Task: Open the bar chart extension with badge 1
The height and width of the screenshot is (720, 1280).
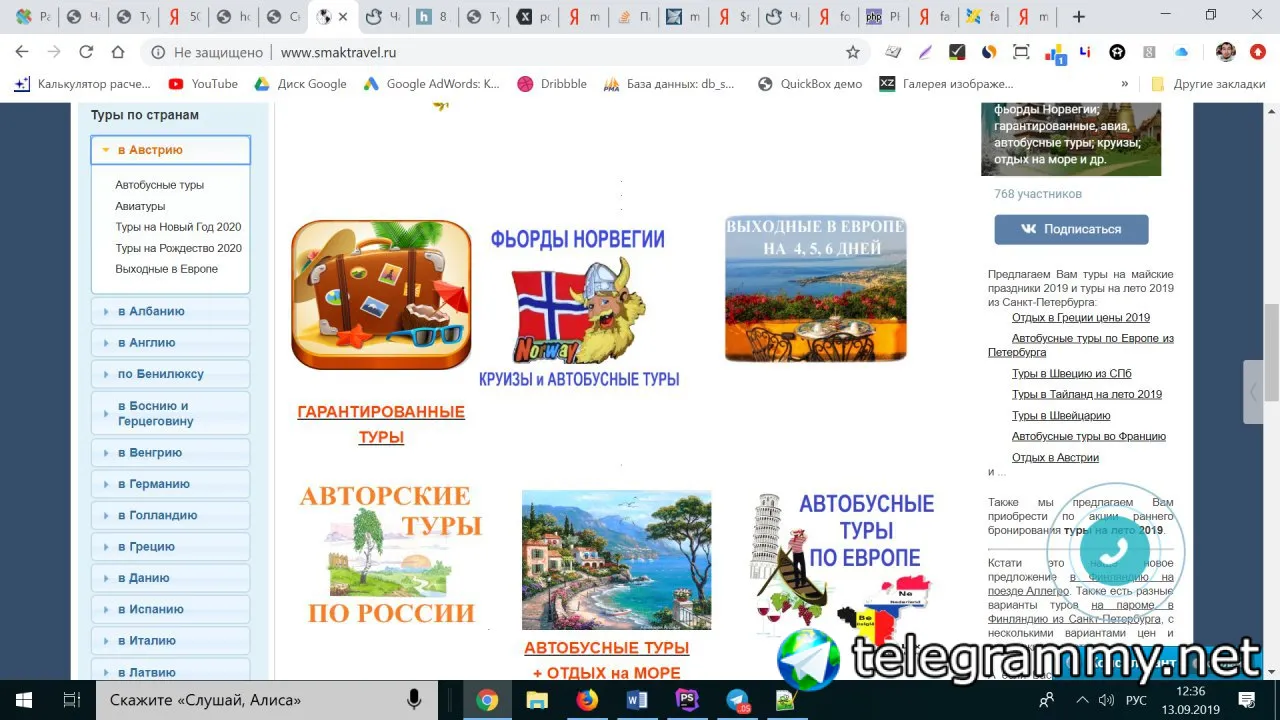Action: (x=1054, y=53)
